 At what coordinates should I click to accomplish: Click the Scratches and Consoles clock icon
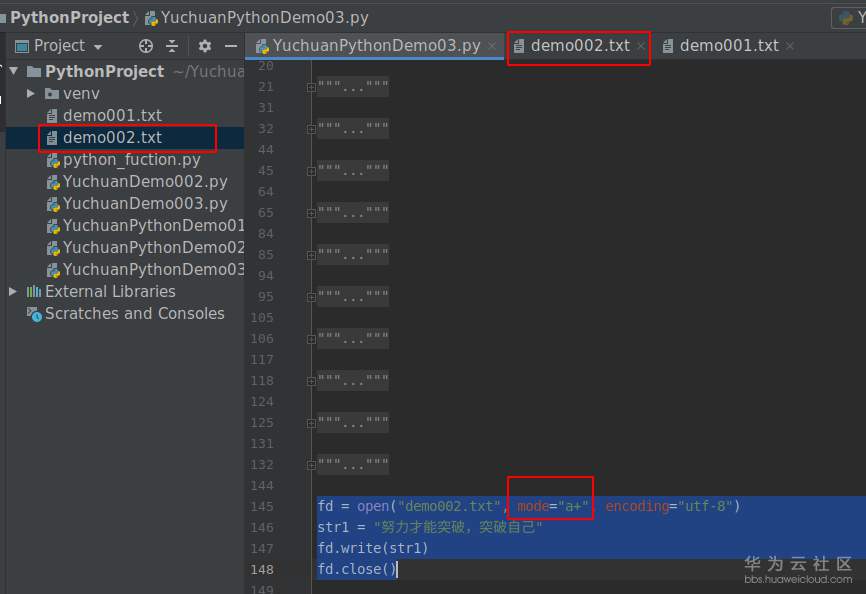tap(34, 314)
